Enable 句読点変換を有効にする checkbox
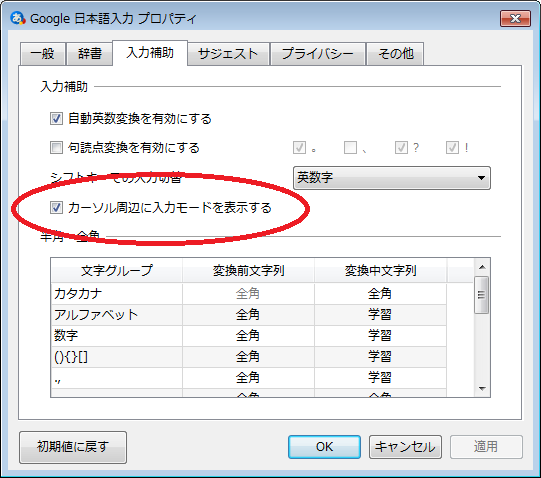Image resolution: width=541 pixels, height=478 pixels. point(56,148)
